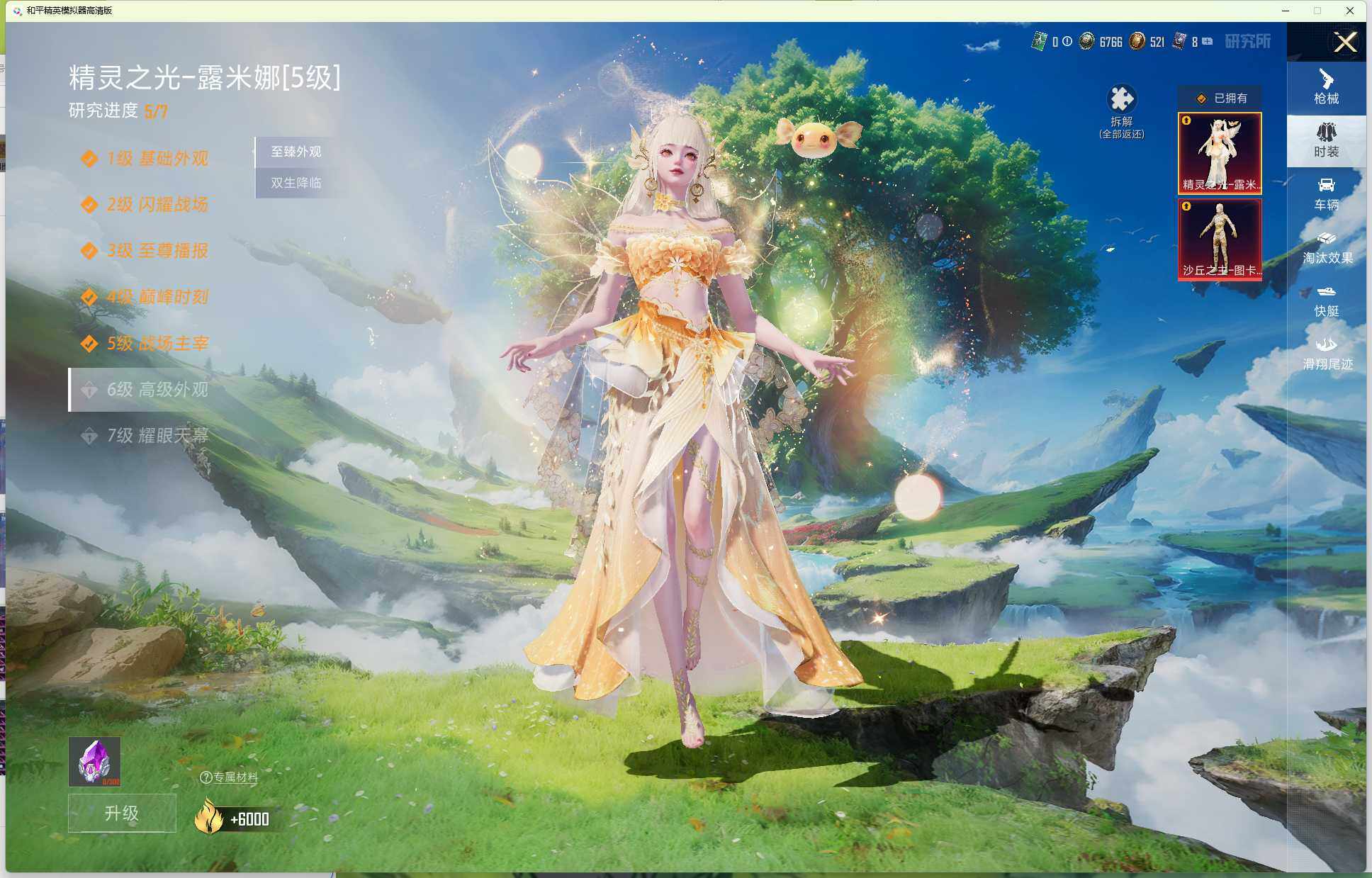Open the 淘汰效果 elimination effects category
The image size is (1372, 878).
click(1327, 247)
